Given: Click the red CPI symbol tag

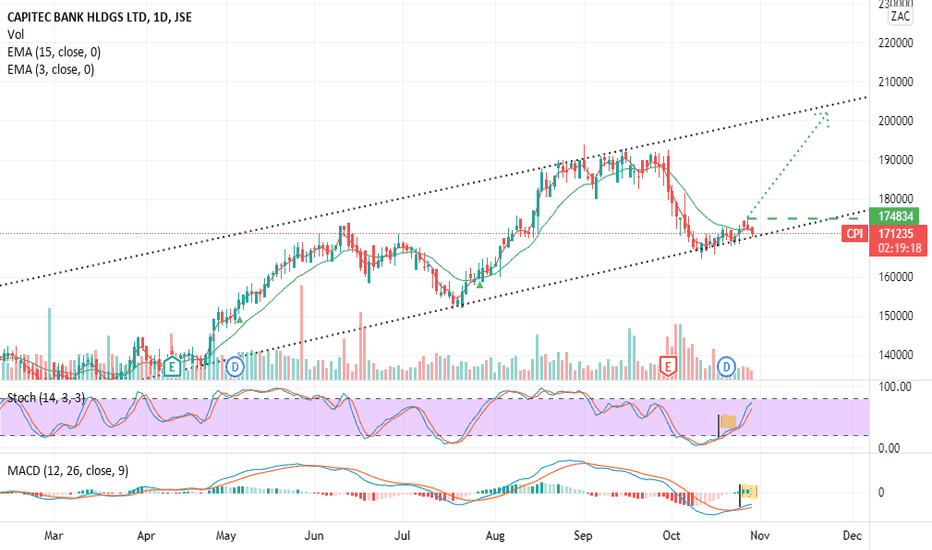Looking at the screenshot, I should point(855,234).
